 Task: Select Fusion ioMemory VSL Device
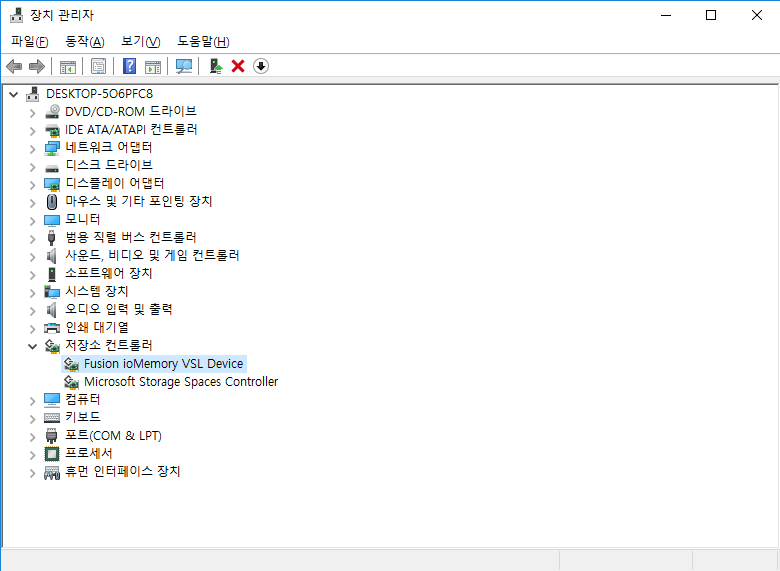tap(164, 364)
